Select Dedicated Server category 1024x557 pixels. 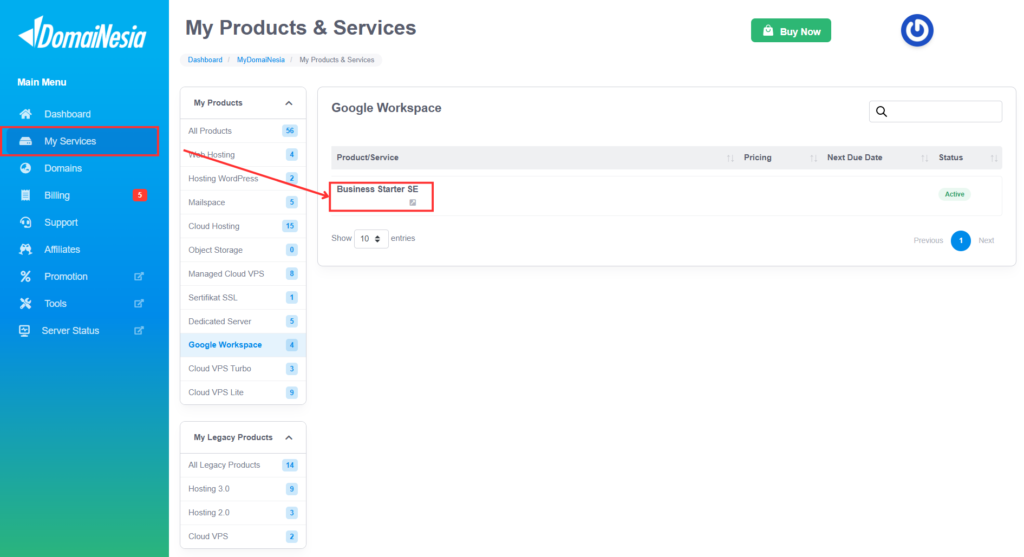243,321
